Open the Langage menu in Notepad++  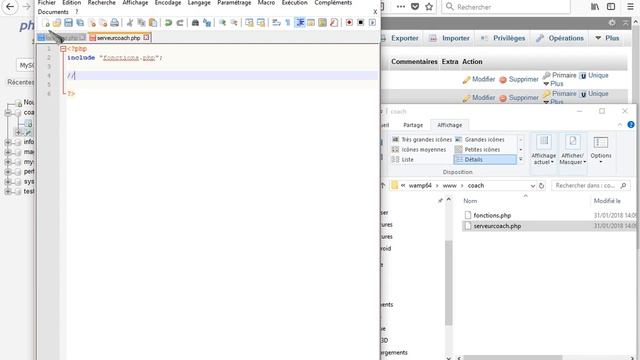tap(199, 3)
